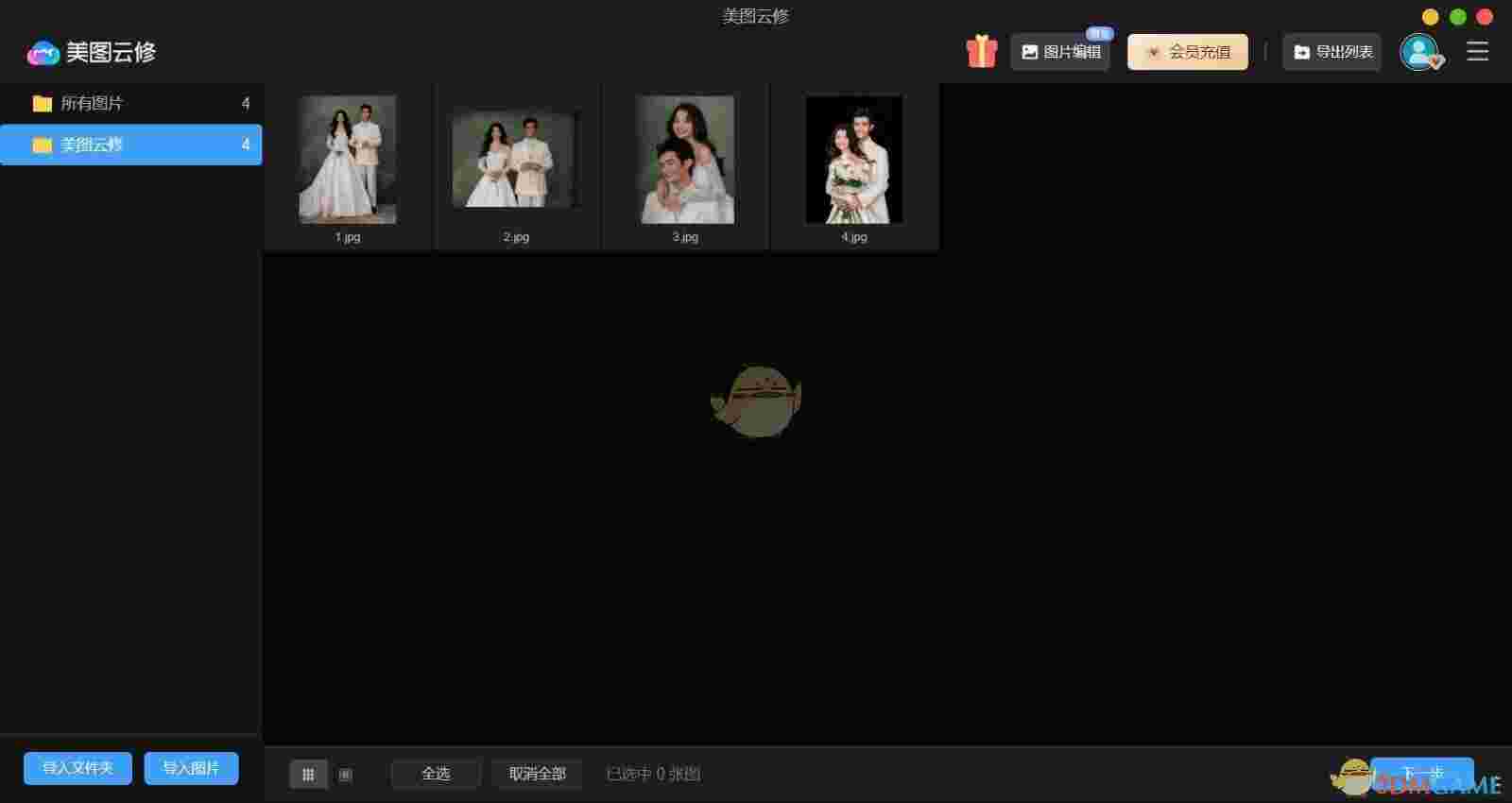
Task: Select thumbnail 4.jpg
Action: click(854, 160)
